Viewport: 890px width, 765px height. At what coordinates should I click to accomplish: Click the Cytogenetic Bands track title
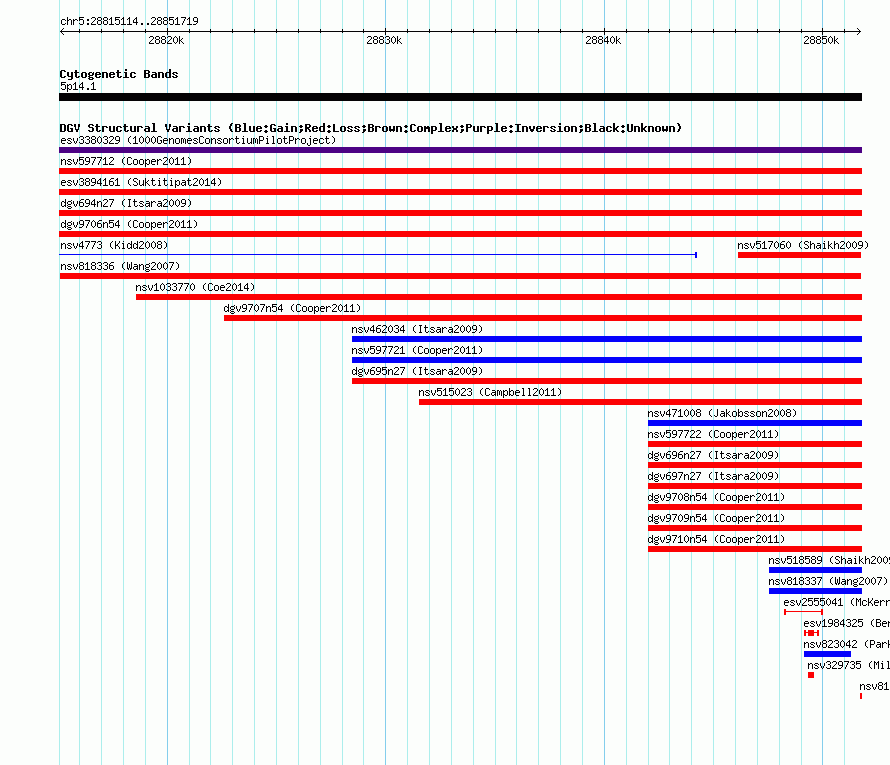point(119,74)
